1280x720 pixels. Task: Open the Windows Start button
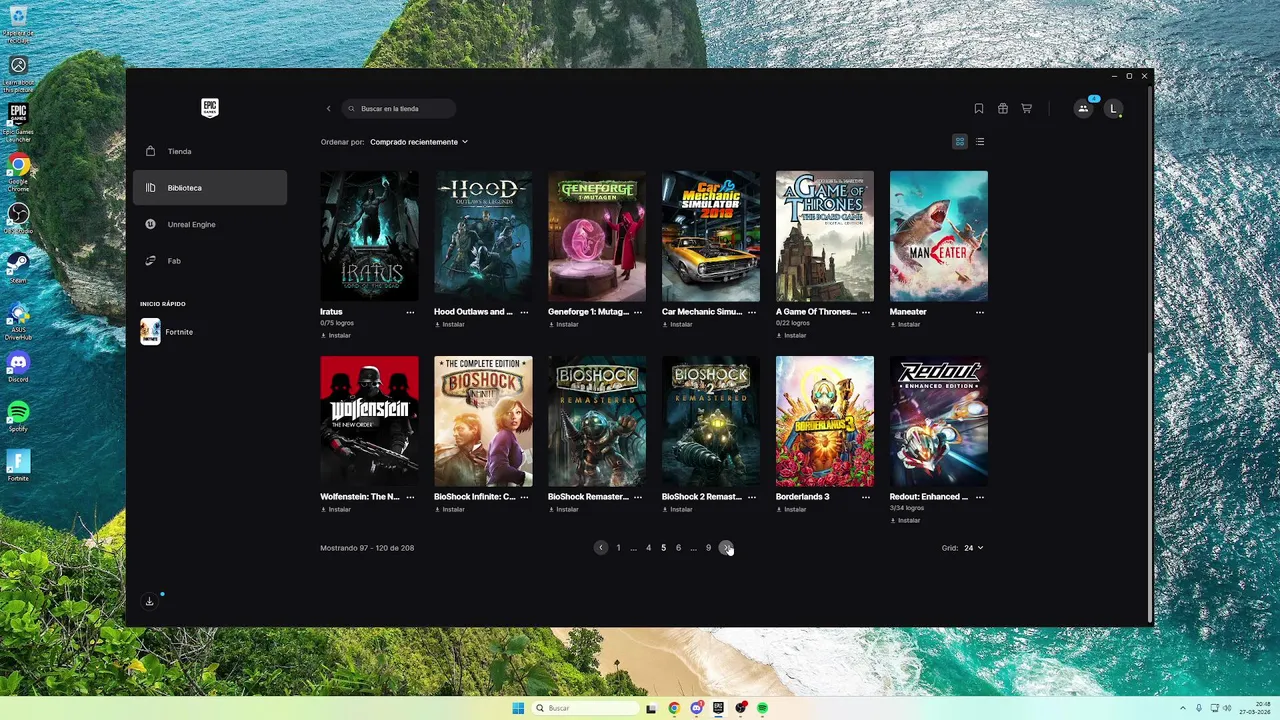click(518, 708)
